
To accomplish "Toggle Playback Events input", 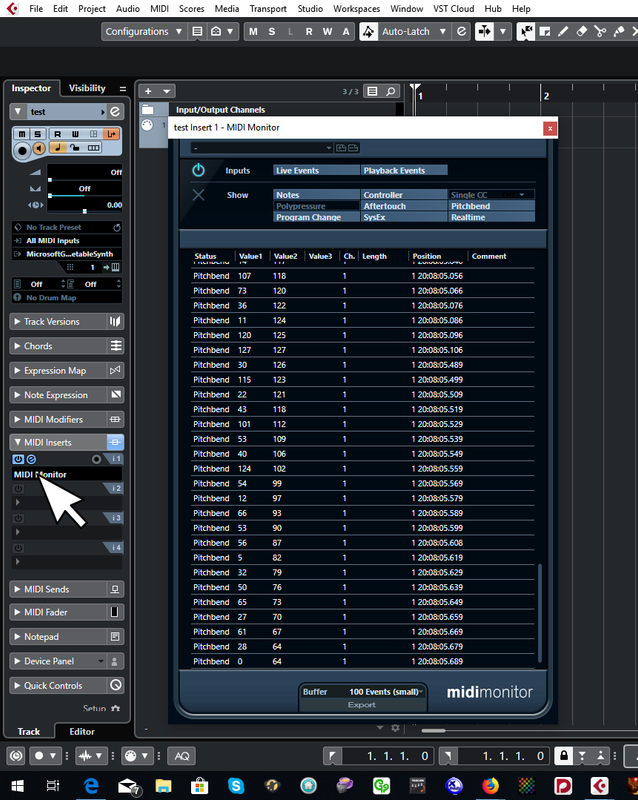I will [404, 170].
